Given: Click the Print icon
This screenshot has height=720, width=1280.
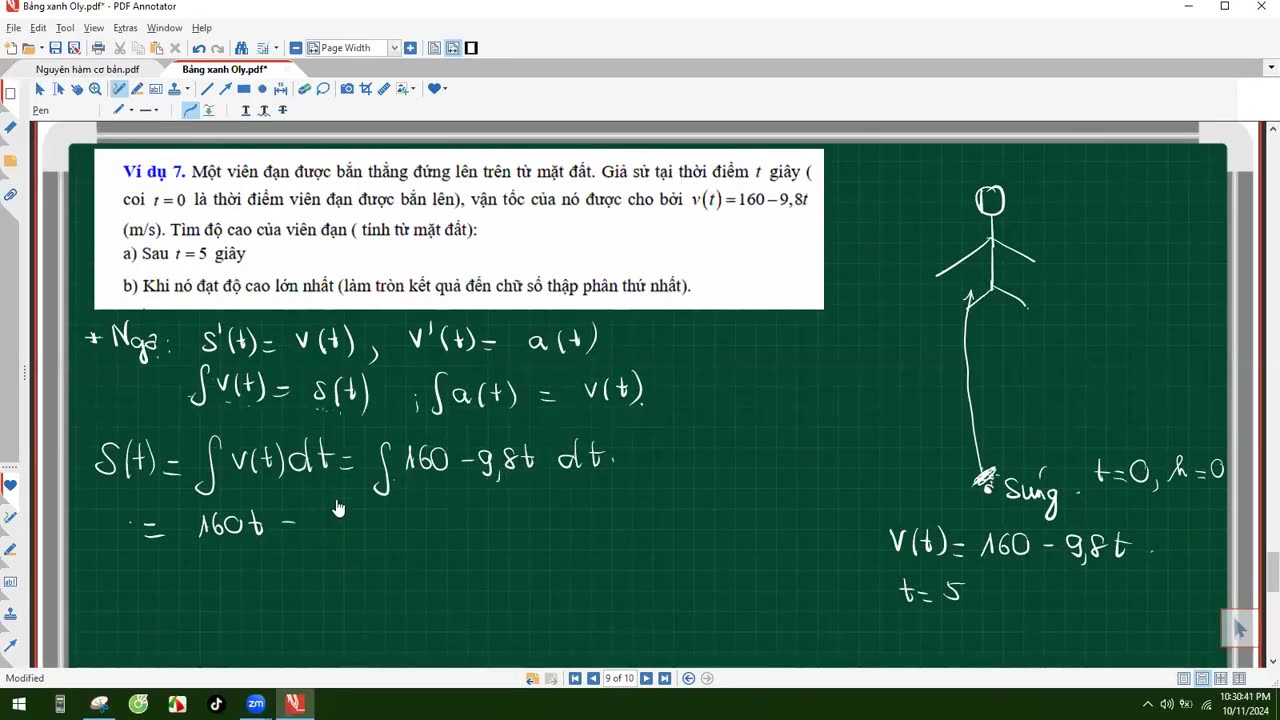Looking at the screenshot, I should pos(98,48).
